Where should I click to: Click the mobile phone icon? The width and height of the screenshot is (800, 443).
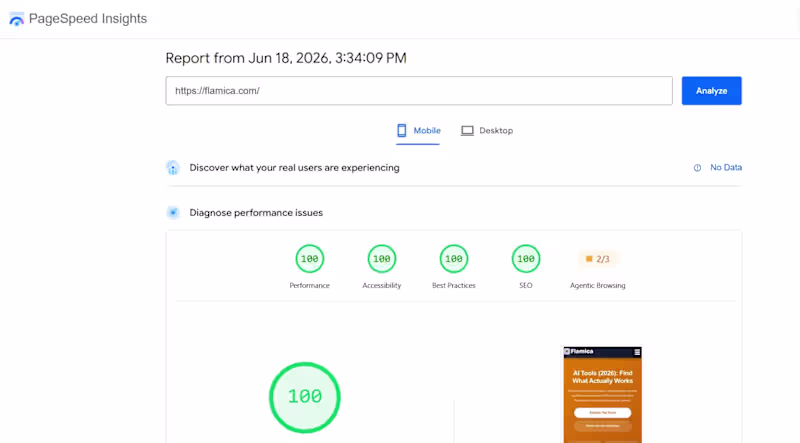tap(402, 131)
